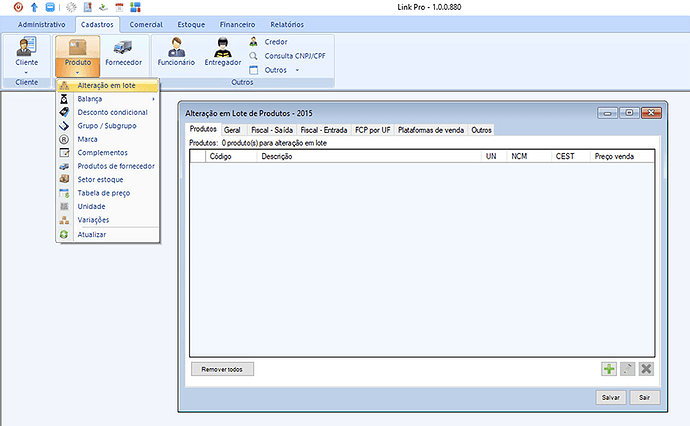Open the Administrativo ribbon tab
Viewport: 690px width, 426px height.
(x=41, y=25)
